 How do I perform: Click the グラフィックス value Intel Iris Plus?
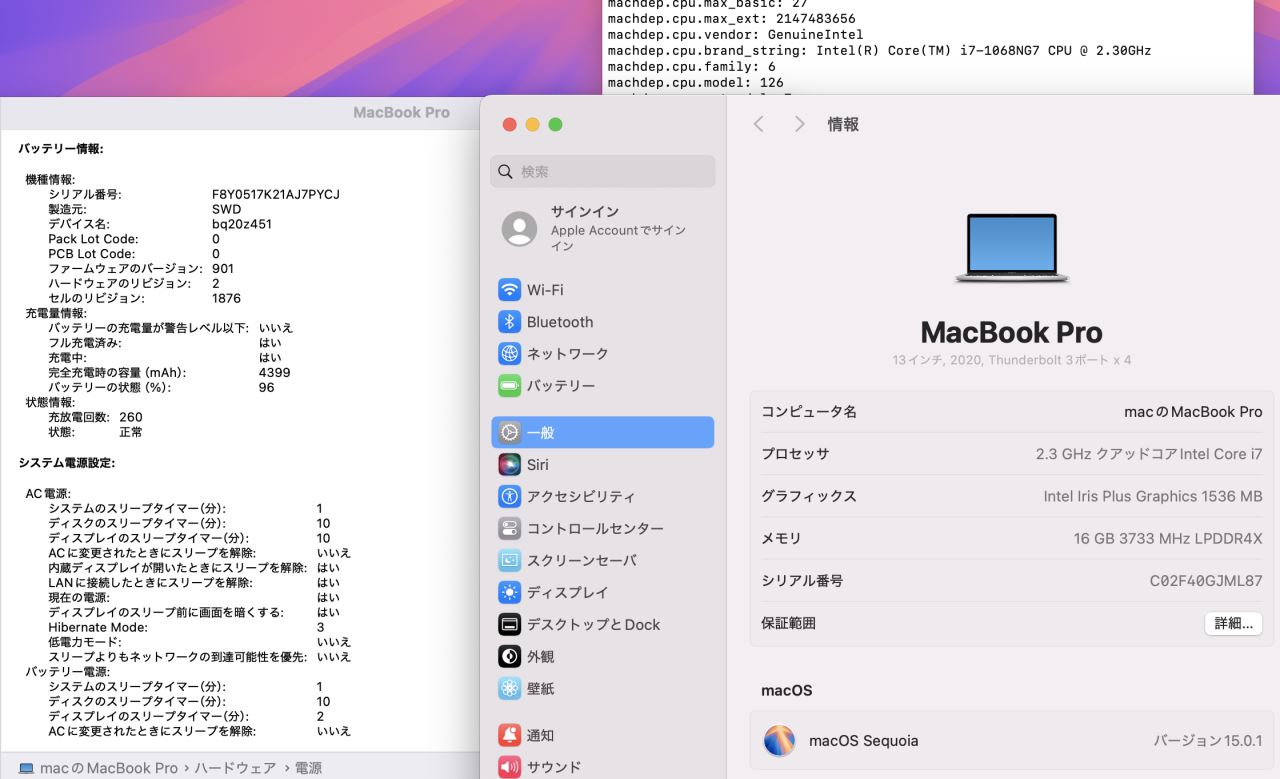pos(1153,496)
